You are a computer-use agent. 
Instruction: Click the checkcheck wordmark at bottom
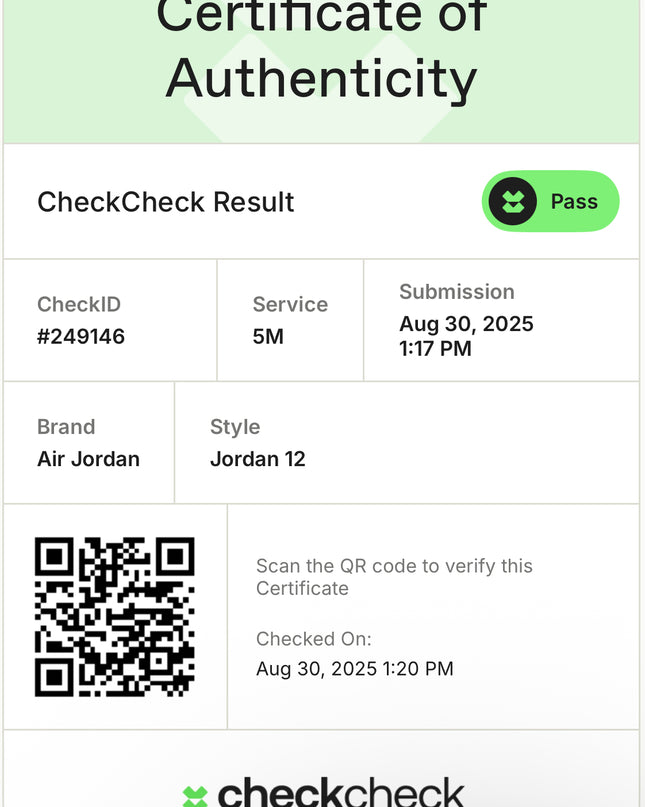tap(341, 793)
